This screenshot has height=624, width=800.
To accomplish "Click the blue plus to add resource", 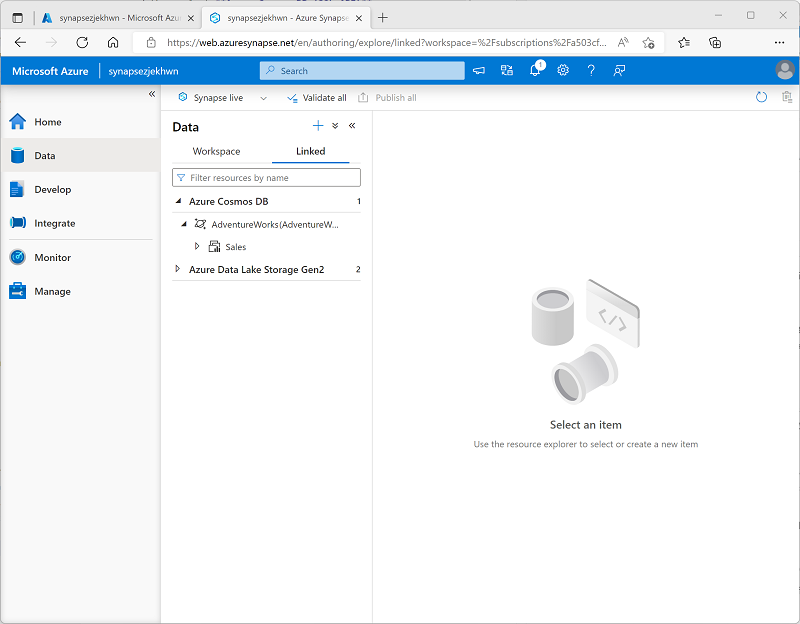I will pos(318,126).
